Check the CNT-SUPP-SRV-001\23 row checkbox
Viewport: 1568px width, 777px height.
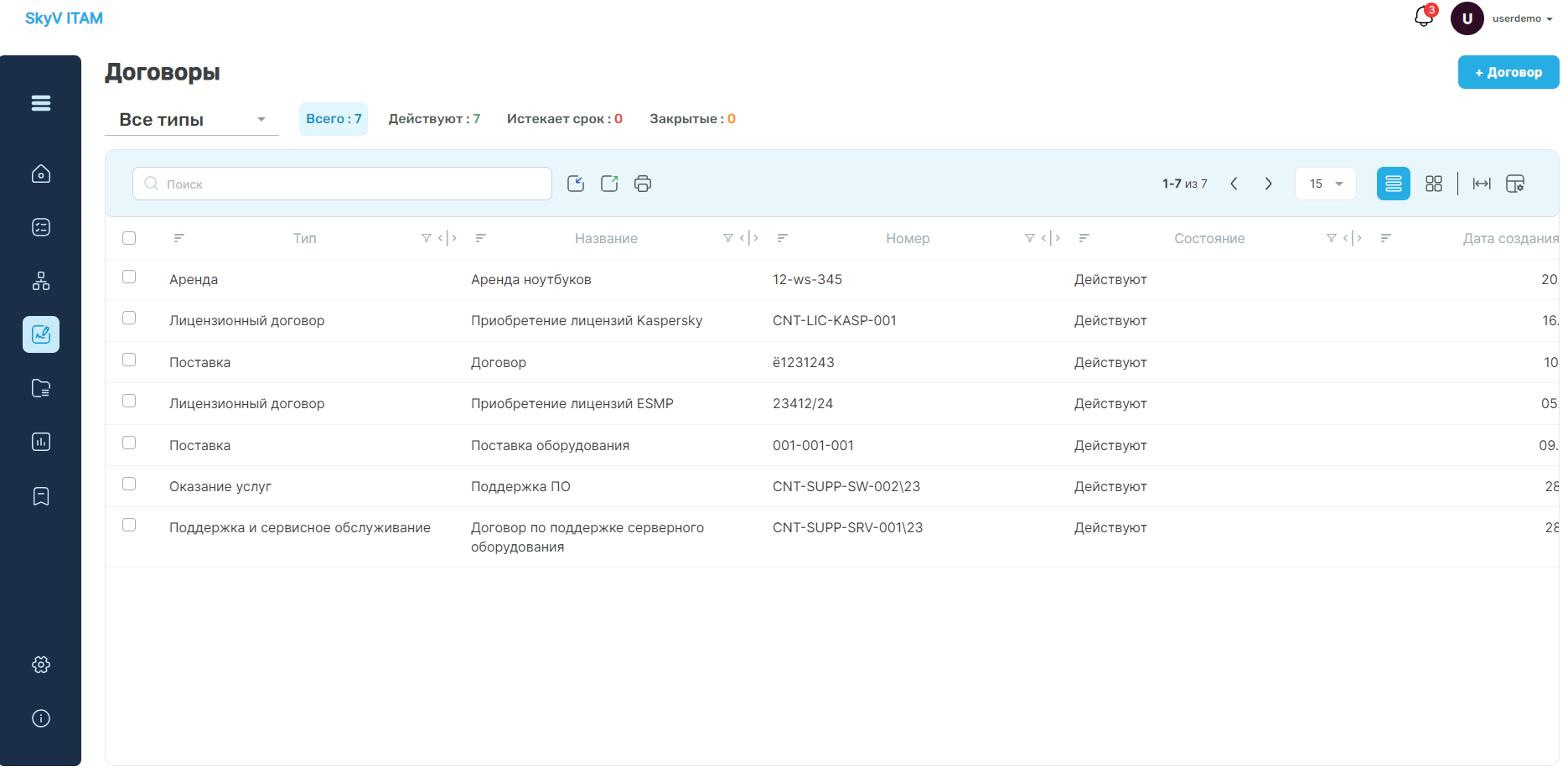pos(129,525)
